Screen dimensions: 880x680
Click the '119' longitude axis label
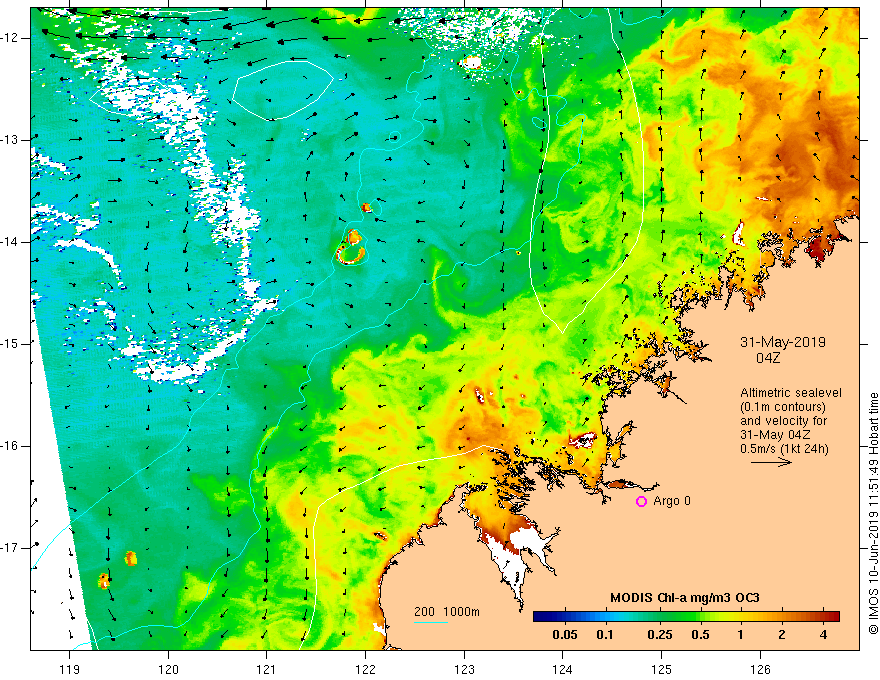(x=70, y=669)
